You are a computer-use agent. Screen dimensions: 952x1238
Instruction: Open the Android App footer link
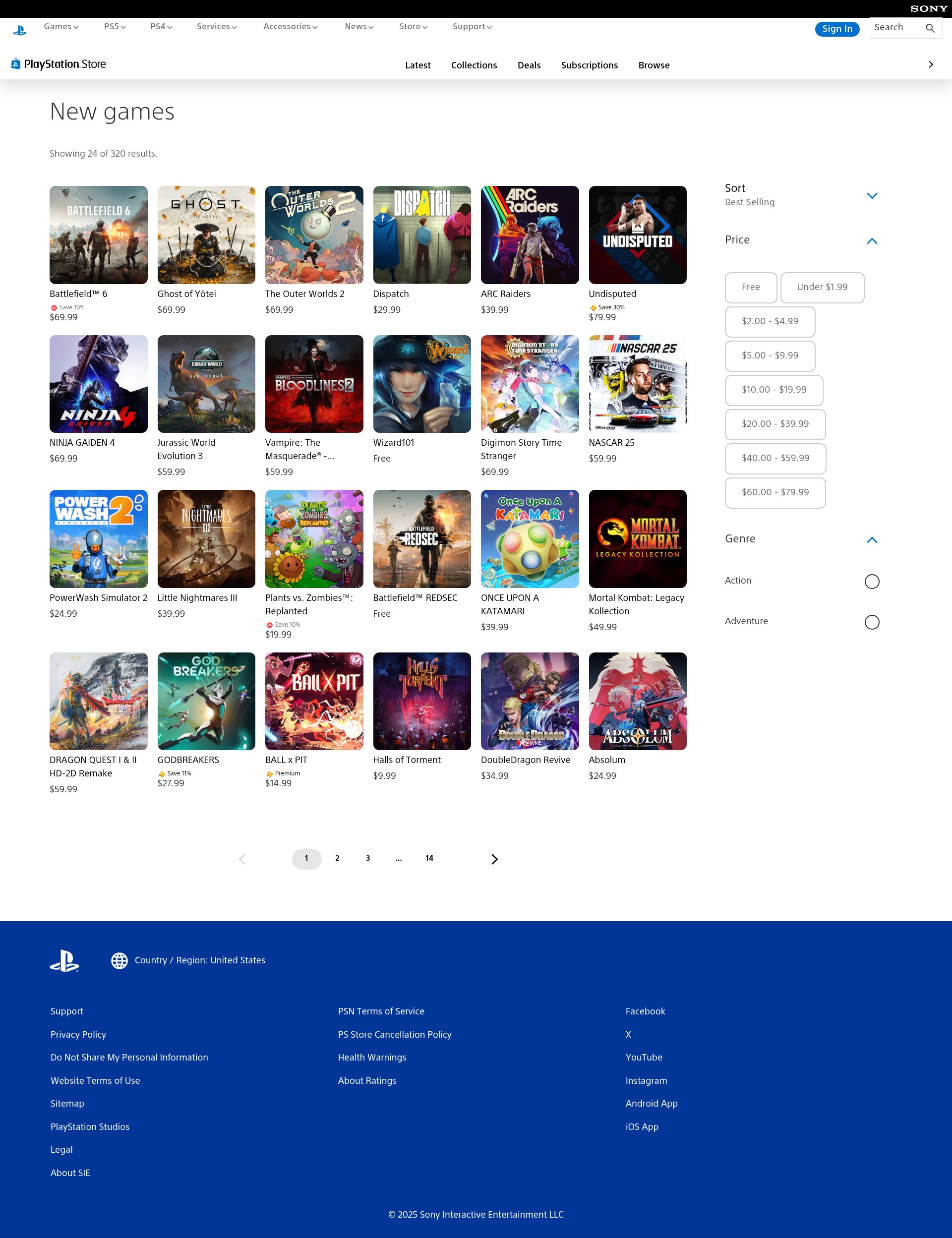[652, 1104]
